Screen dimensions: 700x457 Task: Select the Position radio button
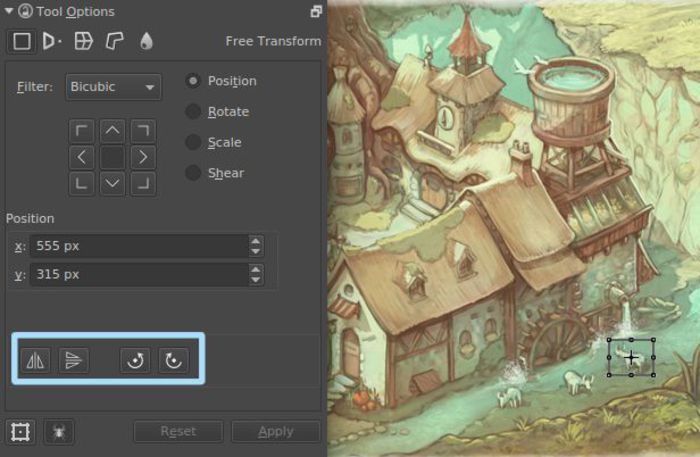[193, 81]
